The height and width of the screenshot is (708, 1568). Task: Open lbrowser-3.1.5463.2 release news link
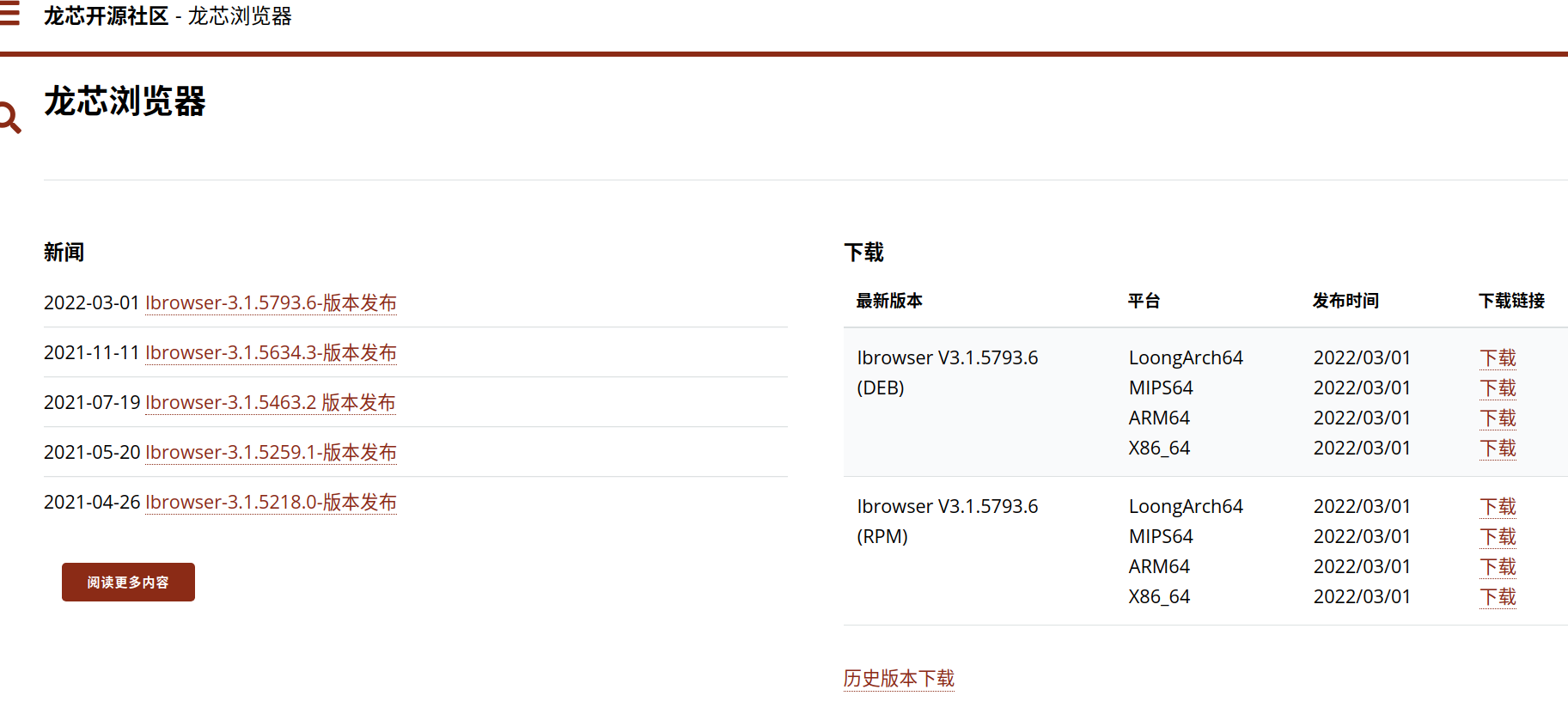pyautogui.click(x=271, y=403)
